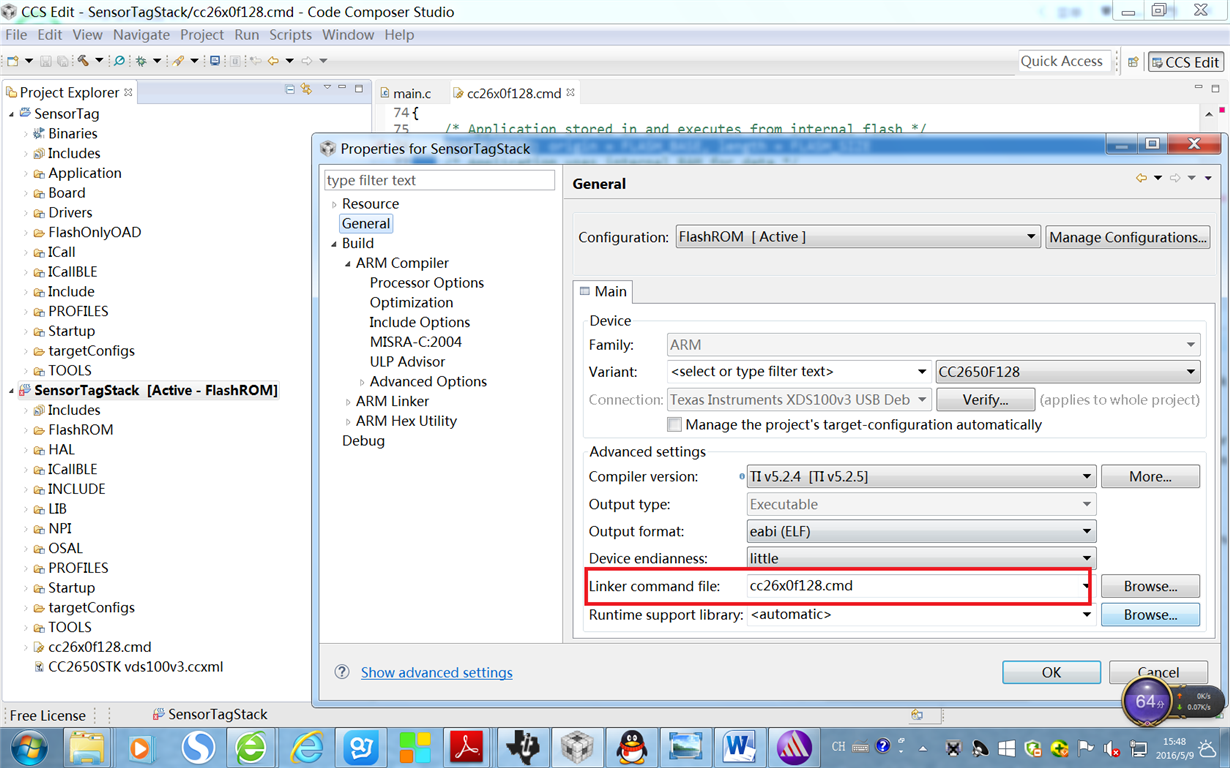Select Optimization in the Properties tree
1230x768 pixels.
click(411, 303)
